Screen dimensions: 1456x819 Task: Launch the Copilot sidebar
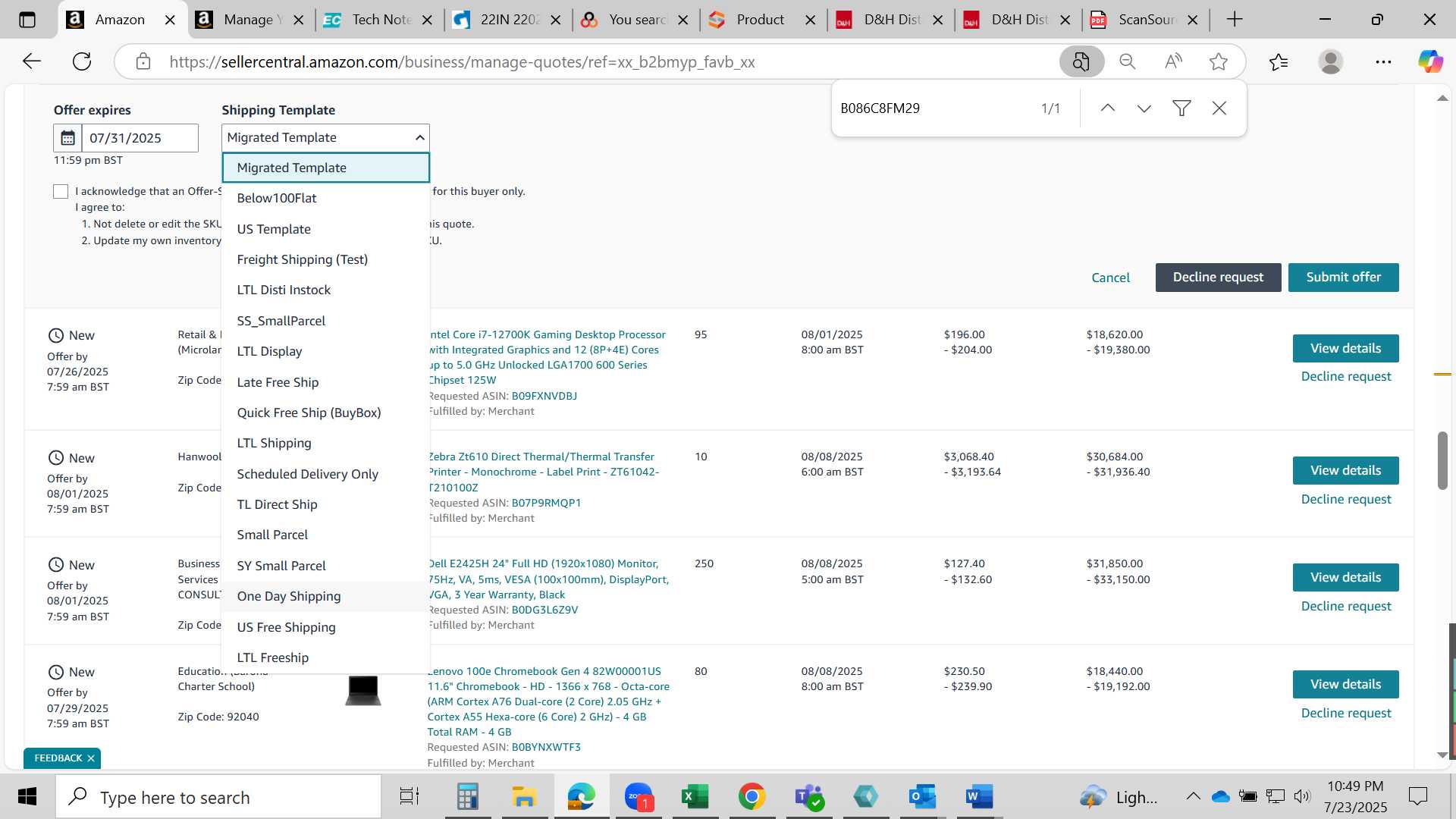[1430, 61]
